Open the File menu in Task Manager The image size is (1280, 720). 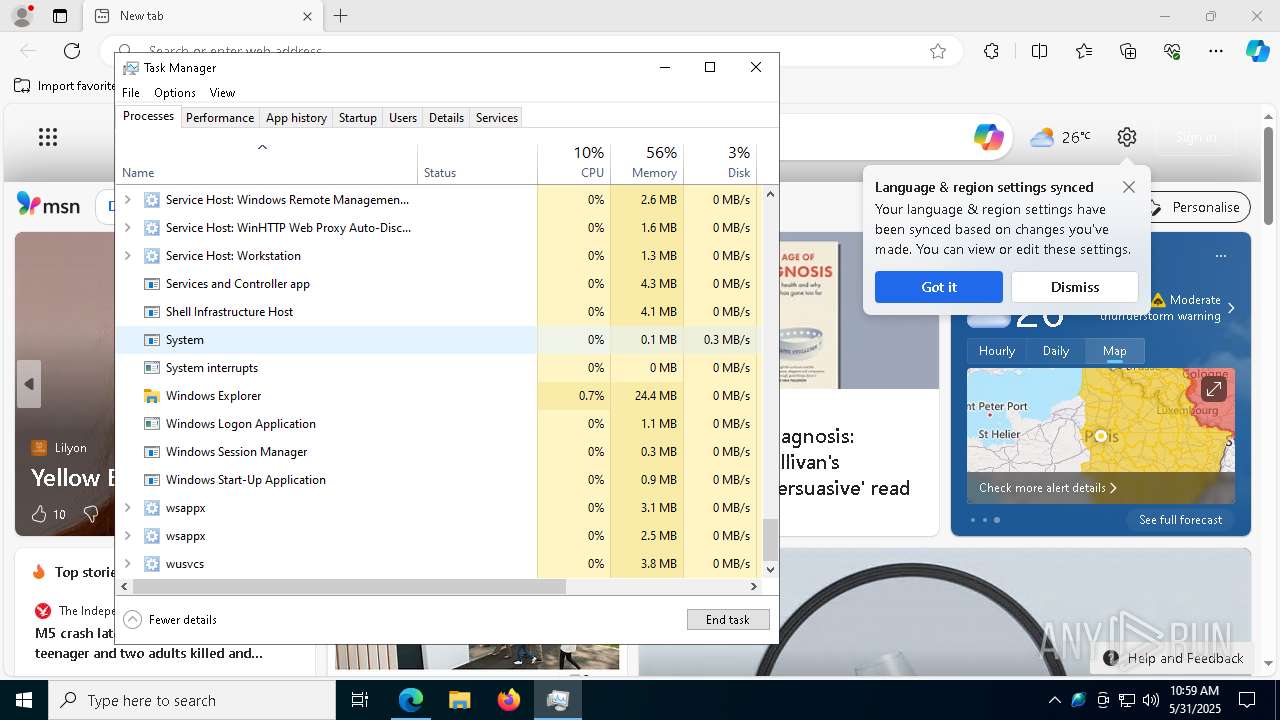(x=131, y=93)
